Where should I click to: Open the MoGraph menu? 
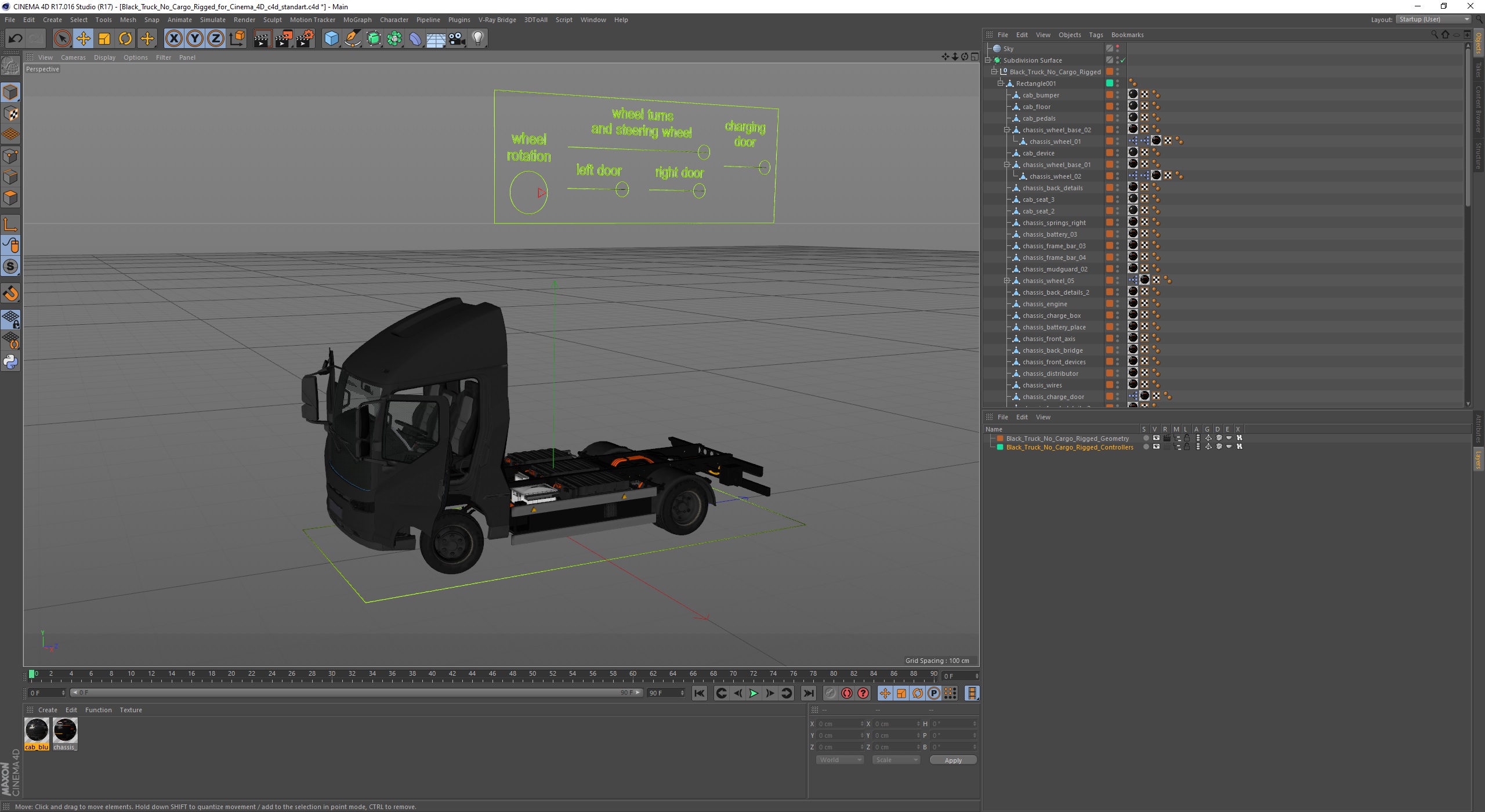357,20
